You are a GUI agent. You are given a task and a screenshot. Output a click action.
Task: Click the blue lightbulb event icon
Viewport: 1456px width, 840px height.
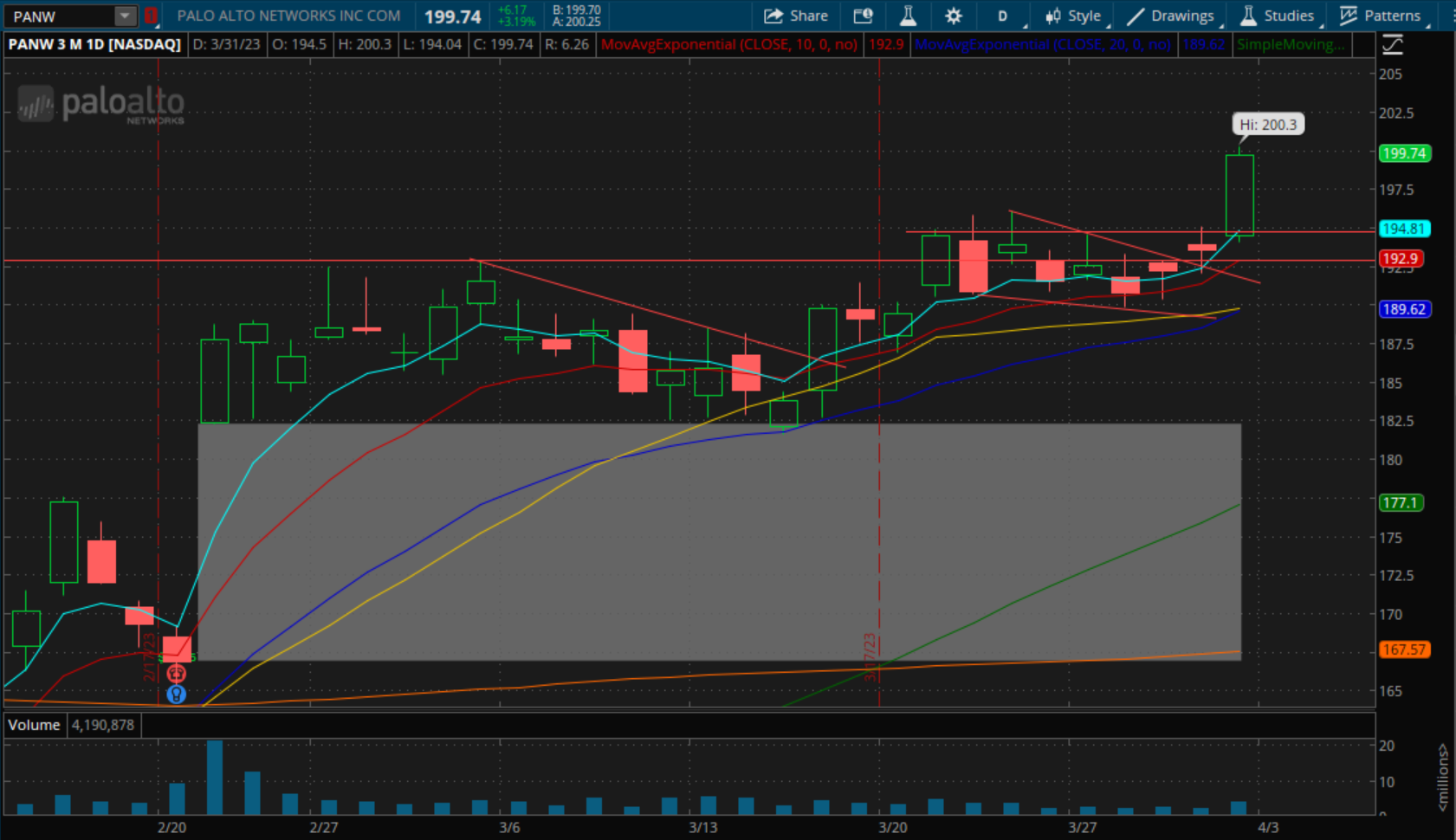(176, 694)
